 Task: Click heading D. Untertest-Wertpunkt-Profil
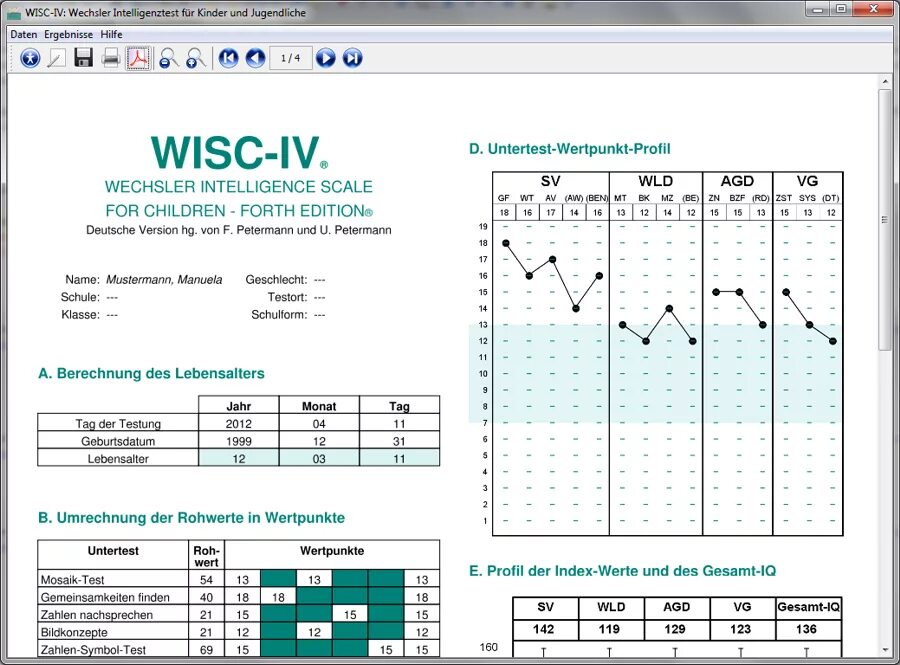point(569,149)
